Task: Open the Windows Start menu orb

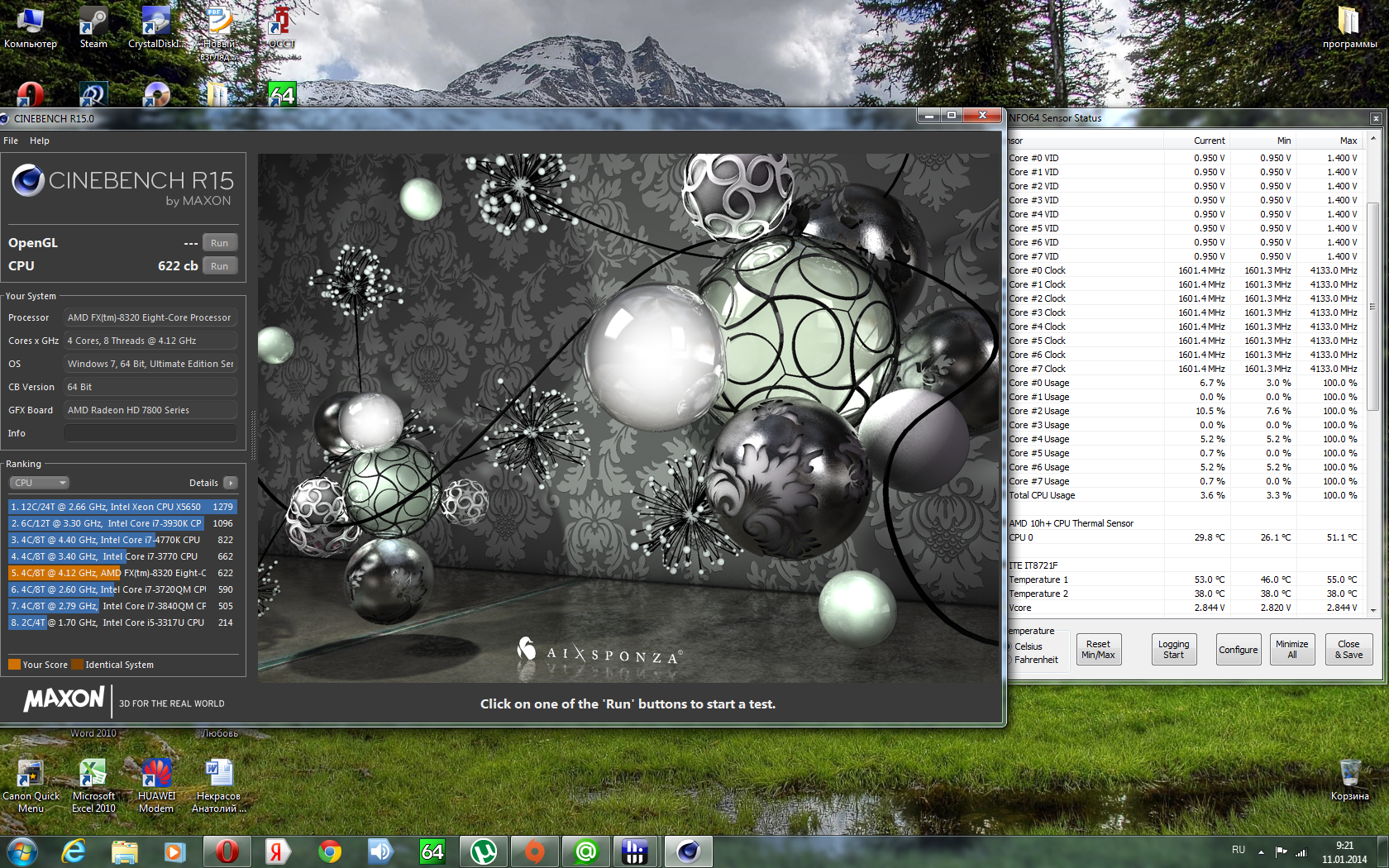Action: [x=21, y=851]
